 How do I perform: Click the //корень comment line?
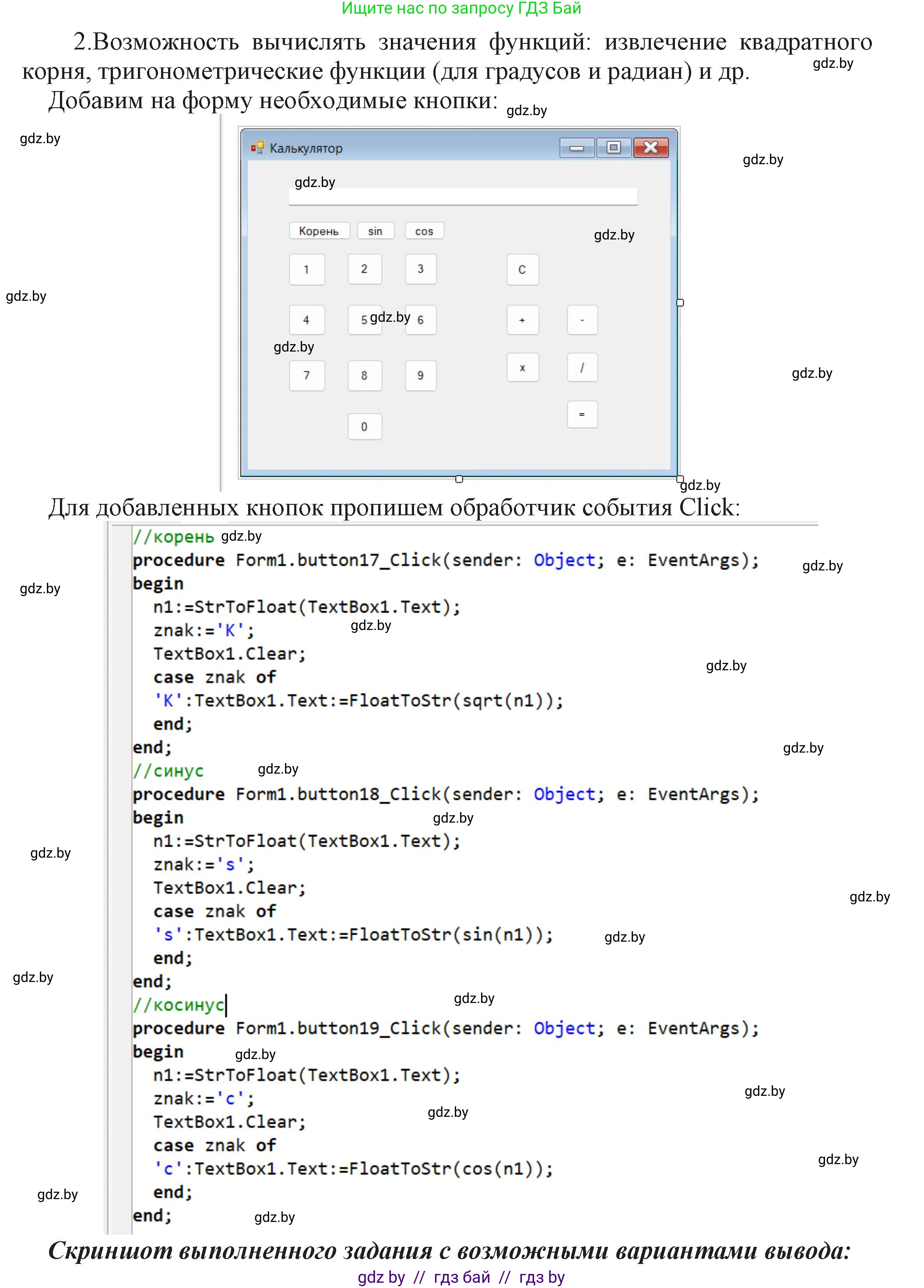(x=173, y=536)
